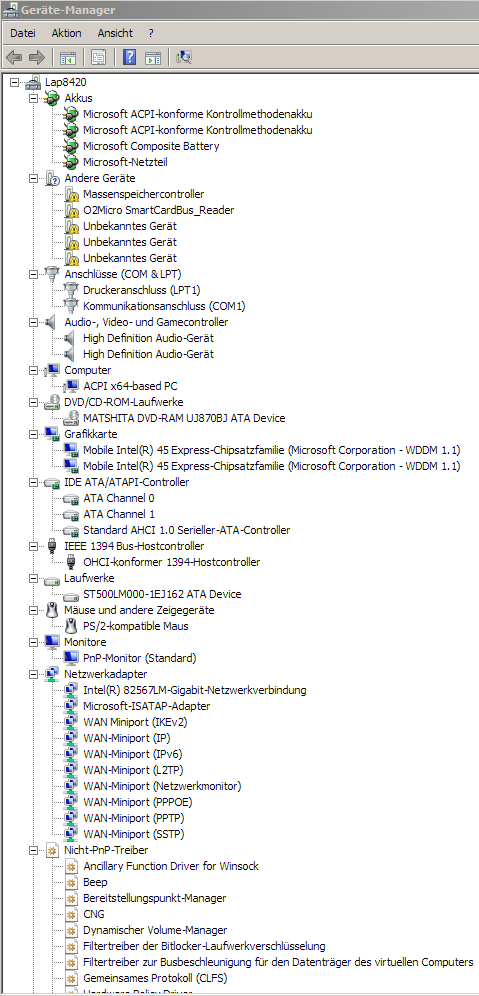Open the Datei menu

(23, 33)
